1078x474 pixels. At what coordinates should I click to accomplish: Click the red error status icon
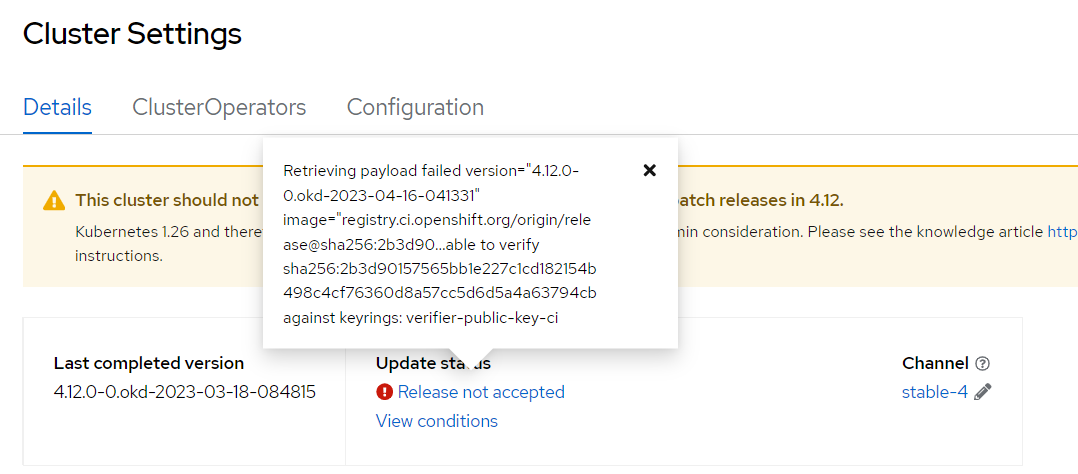coord(384,392)
